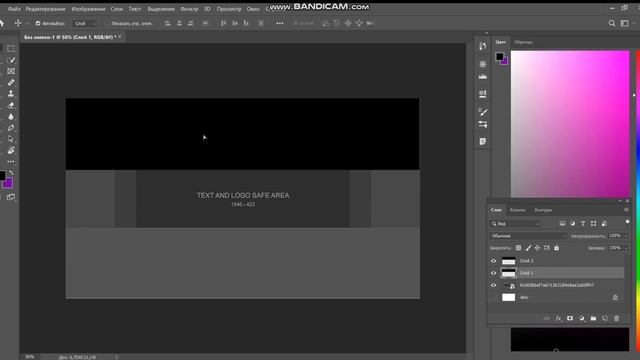Select the Healing Brush bandage tool

pos(11,82)
